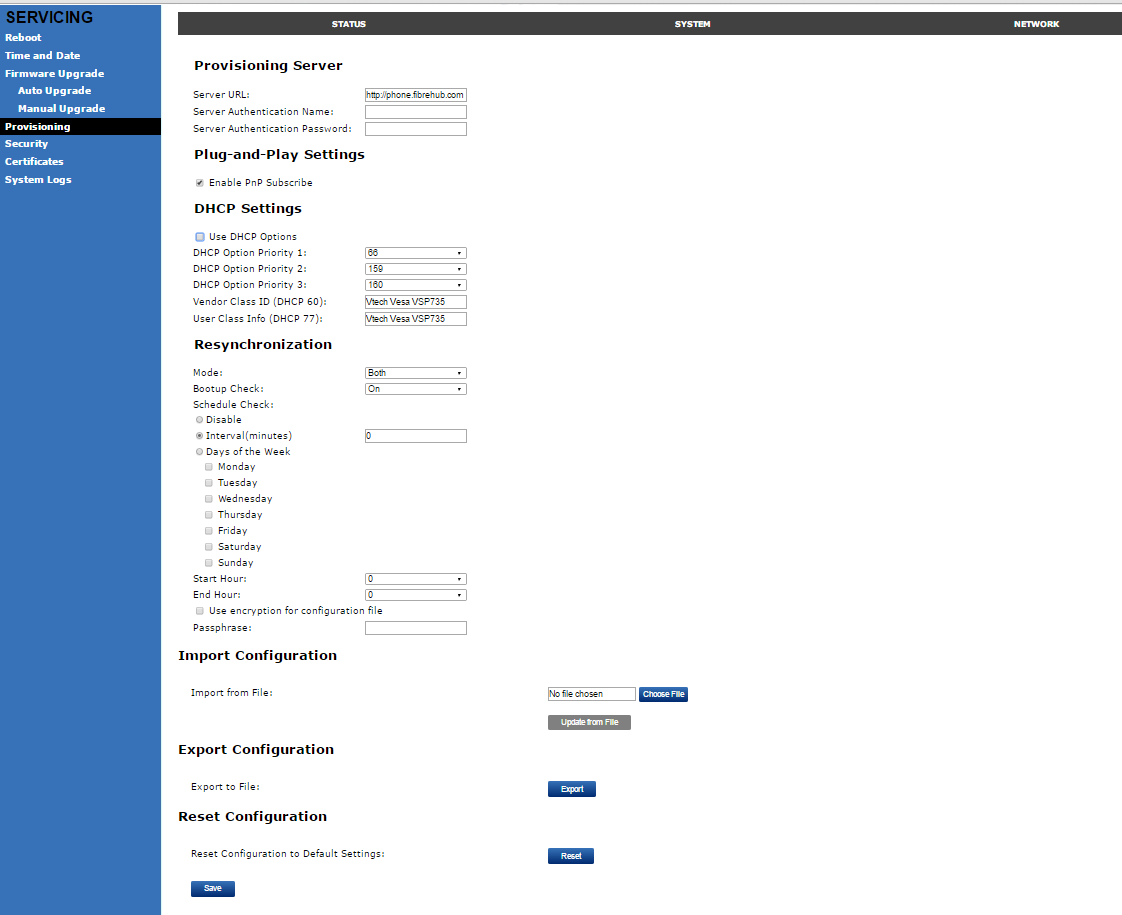Go to Time and Date settings
This screenshot has width=1122, height=915.
point(42,56)
